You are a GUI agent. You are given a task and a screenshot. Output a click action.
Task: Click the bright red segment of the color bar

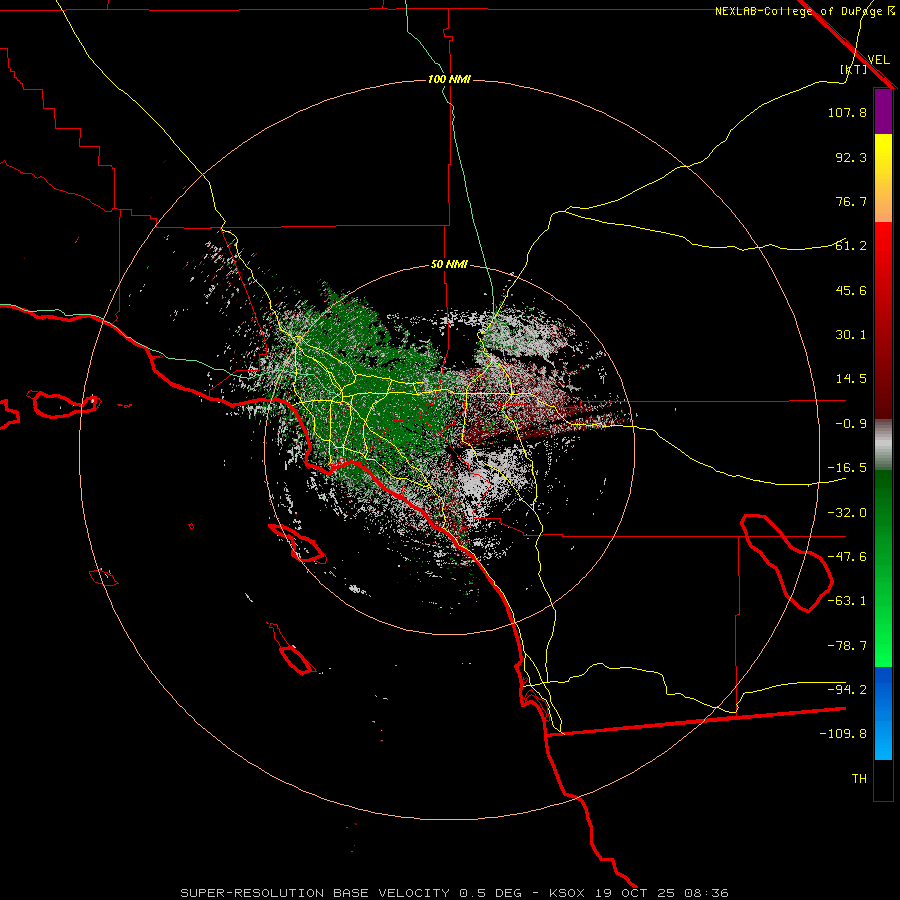click(883, 264)
